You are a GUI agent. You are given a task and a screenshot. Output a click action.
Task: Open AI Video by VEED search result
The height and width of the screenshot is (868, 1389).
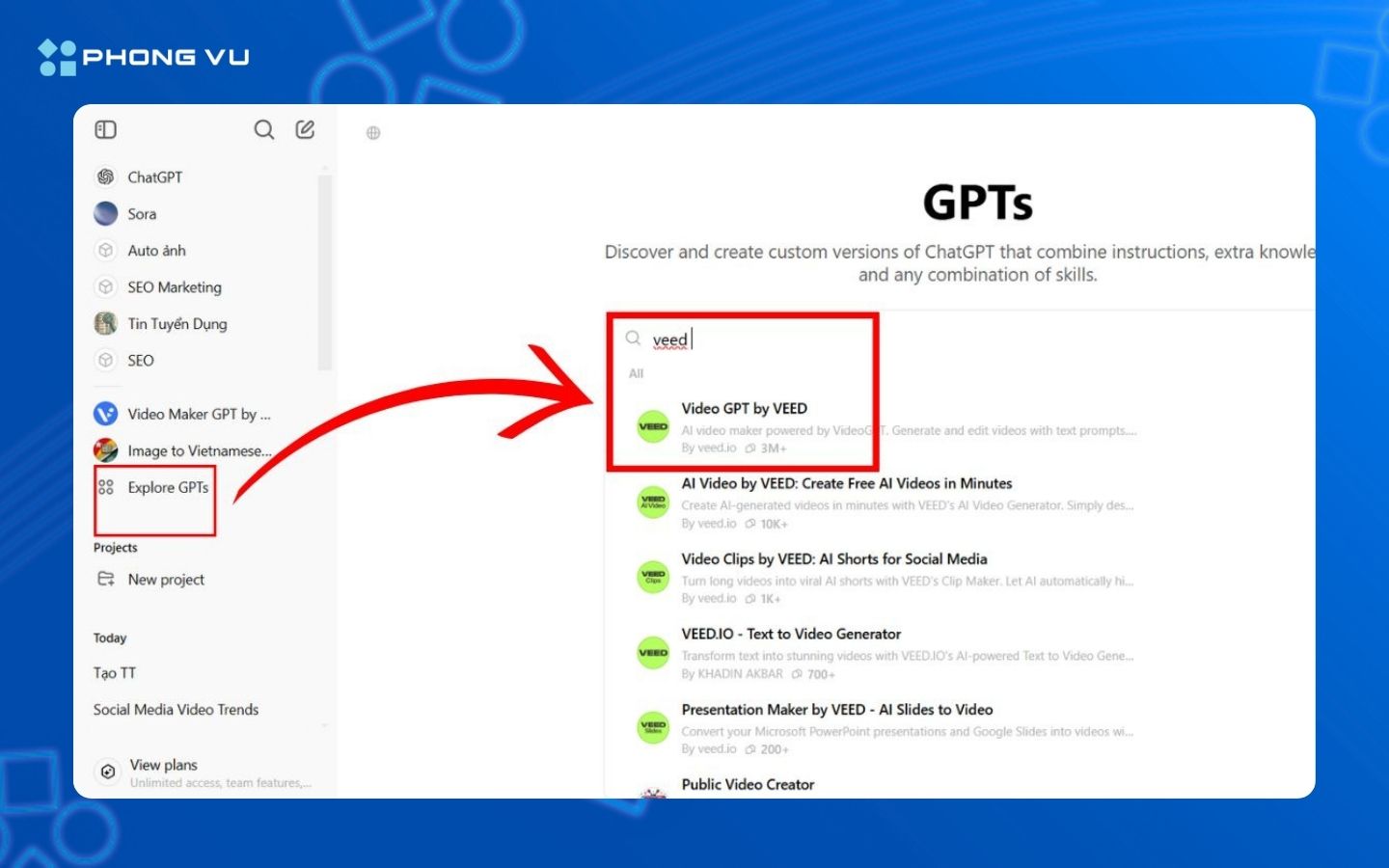pos(846,484)
